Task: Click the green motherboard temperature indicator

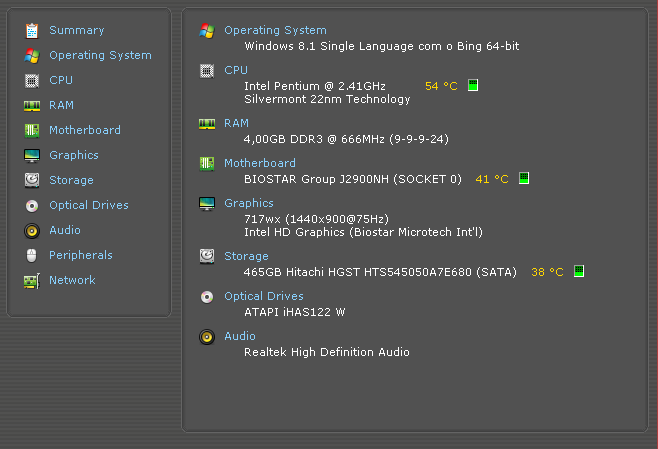Action: point(524,178)
